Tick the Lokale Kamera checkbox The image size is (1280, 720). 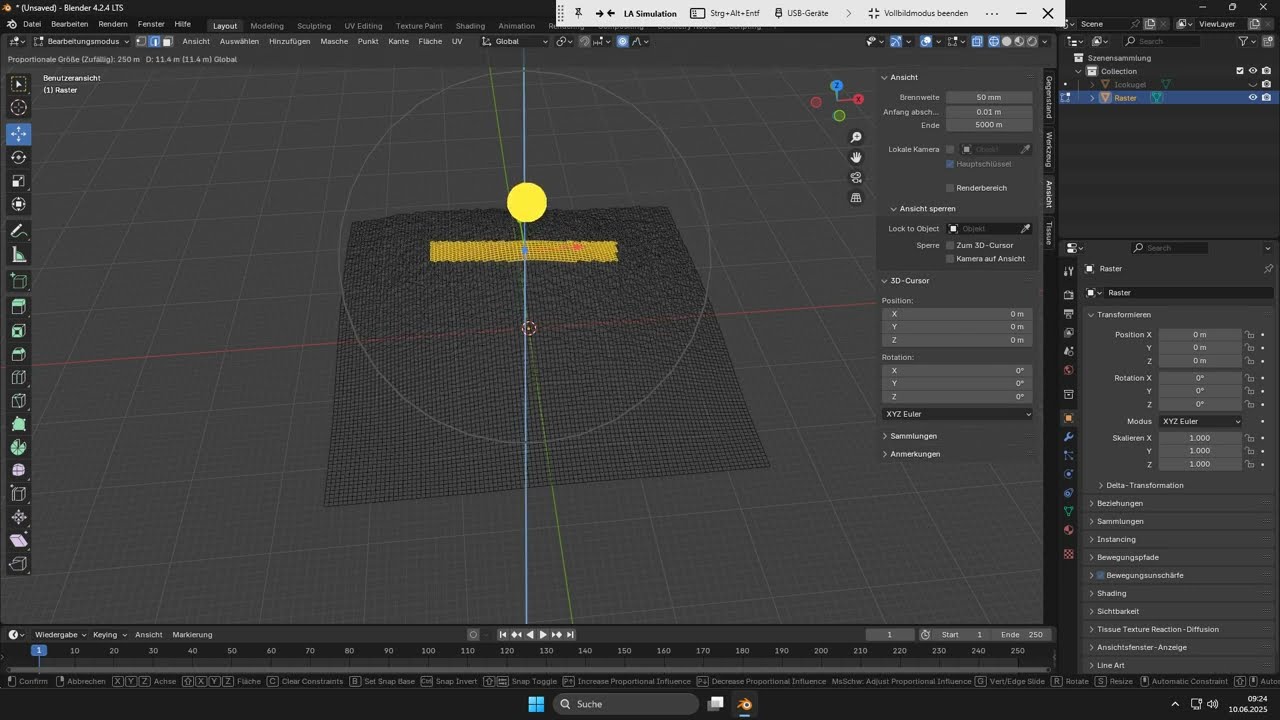[x=950, y=149]
